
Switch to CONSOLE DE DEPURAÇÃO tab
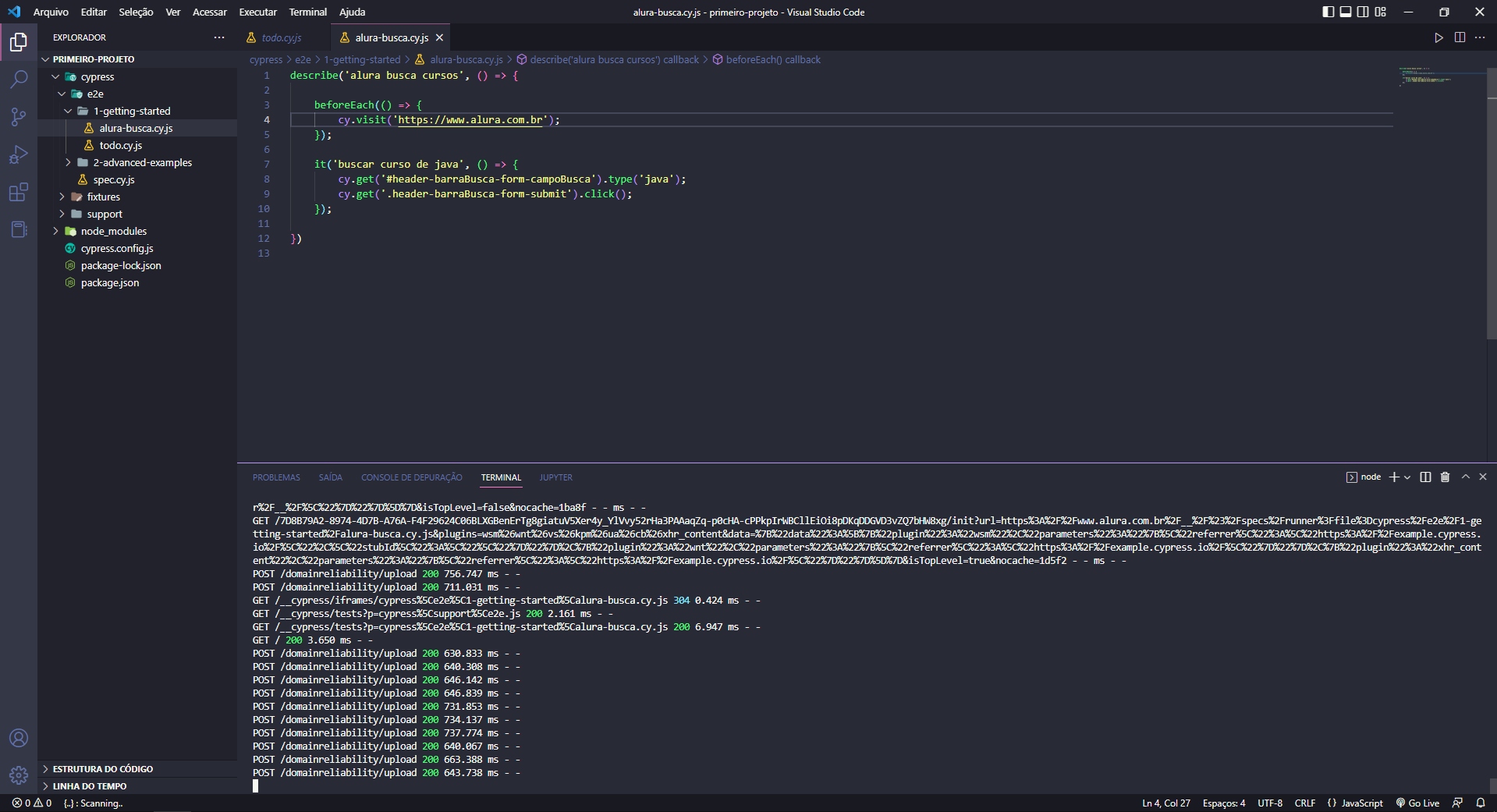[412, 477]
